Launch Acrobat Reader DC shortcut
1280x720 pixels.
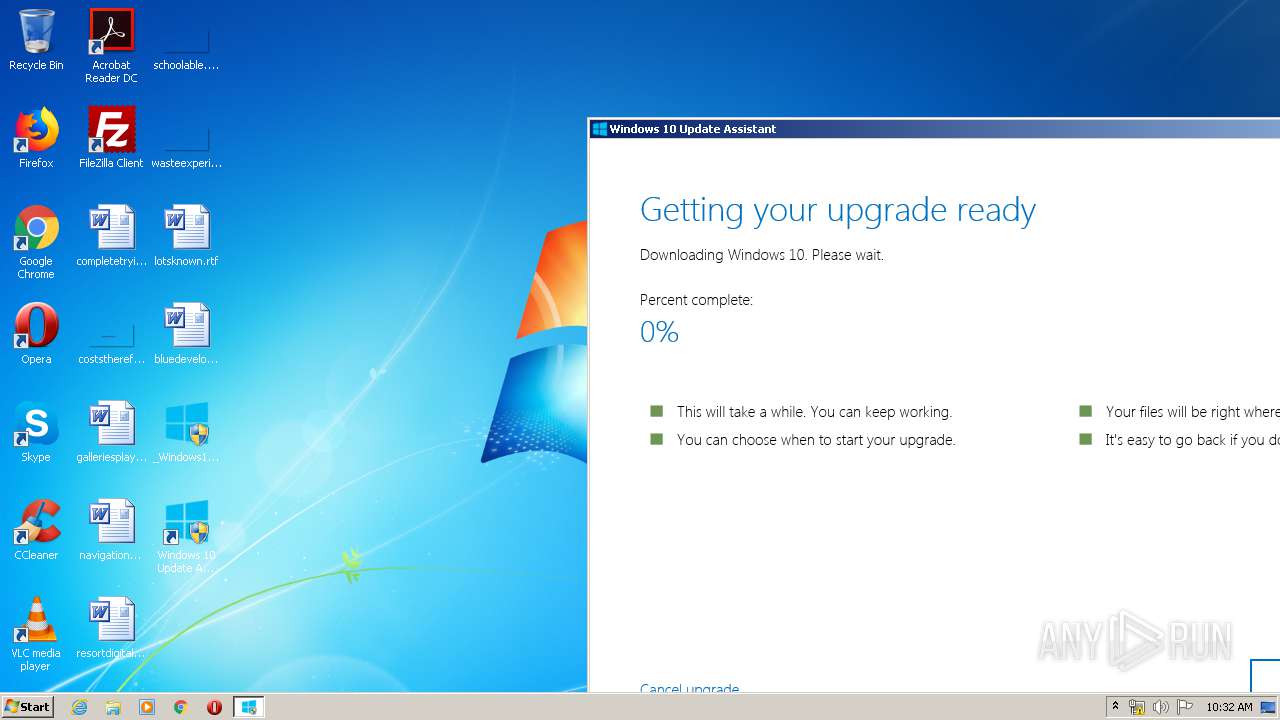tap(111, 46)
